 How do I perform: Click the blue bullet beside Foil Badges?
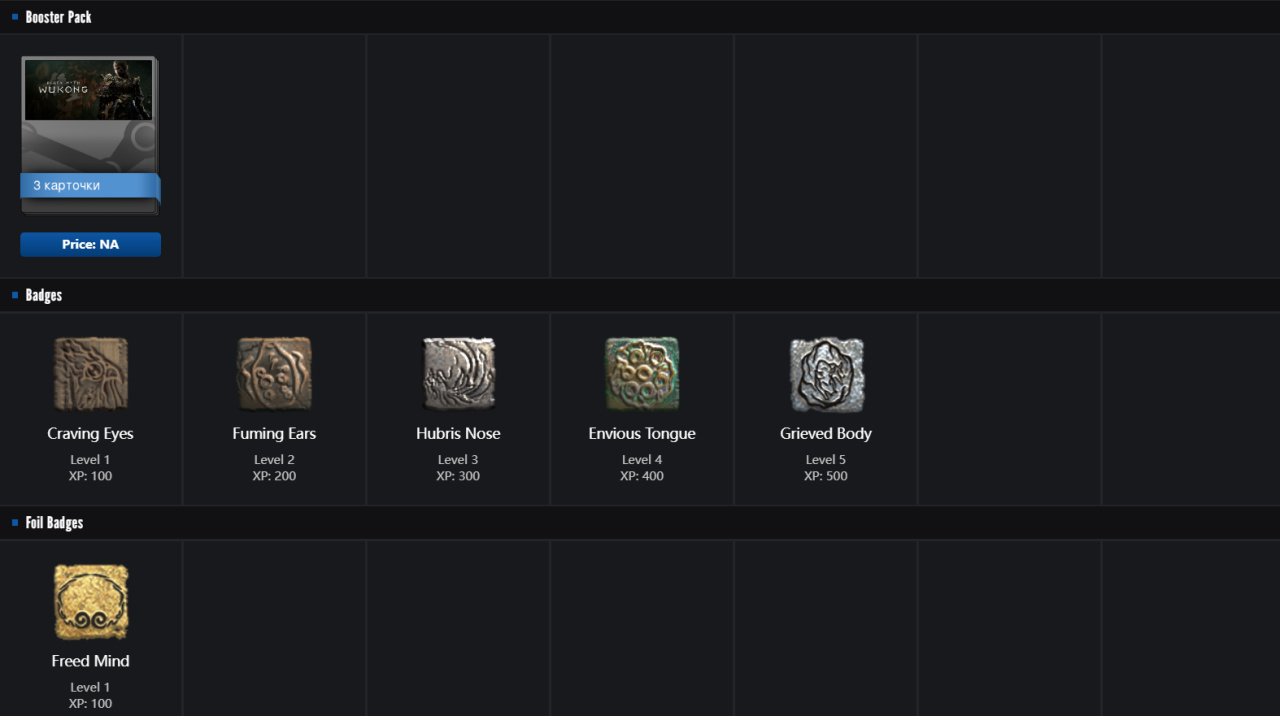pyautogui.click(x=15, y=522)
